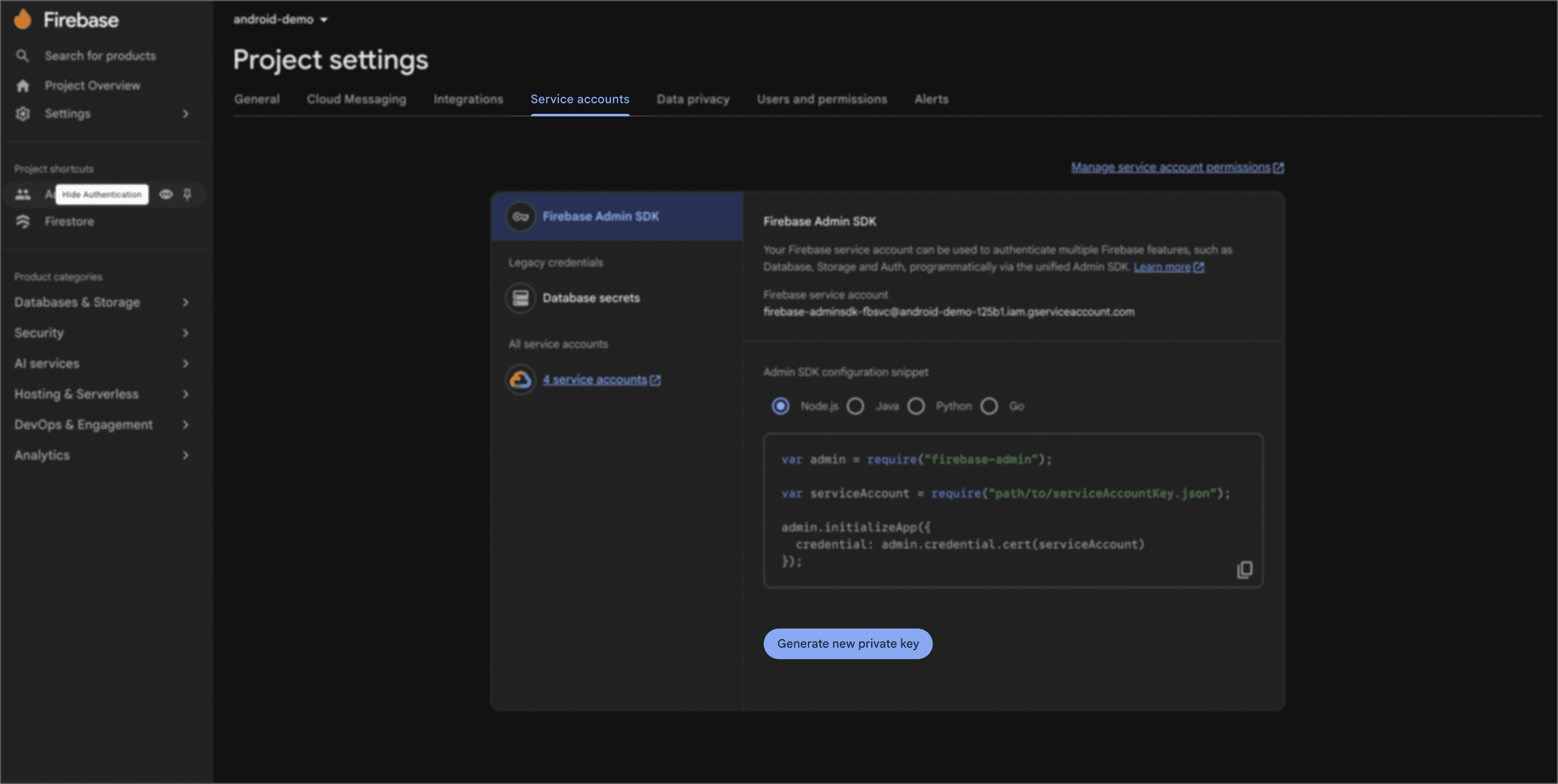1558x784 pixels.
Task: Click Generate new private key button
Action: [x=848, y=644]
